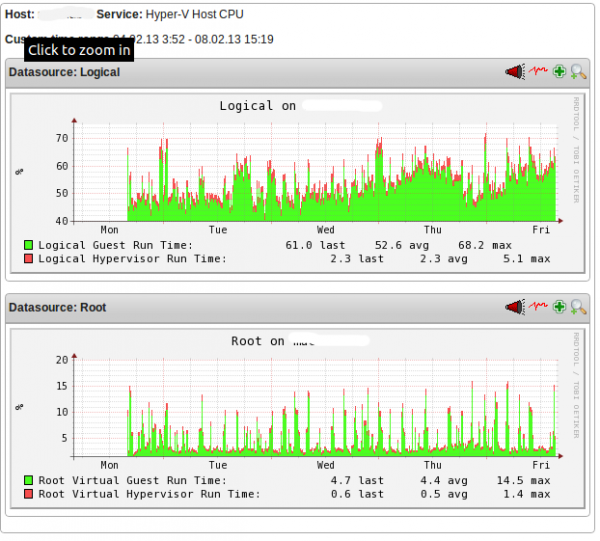600x541 pixels.
Task: Click red Root Virtual Hypervisor Run Time swatch
Action: point(29,494)
